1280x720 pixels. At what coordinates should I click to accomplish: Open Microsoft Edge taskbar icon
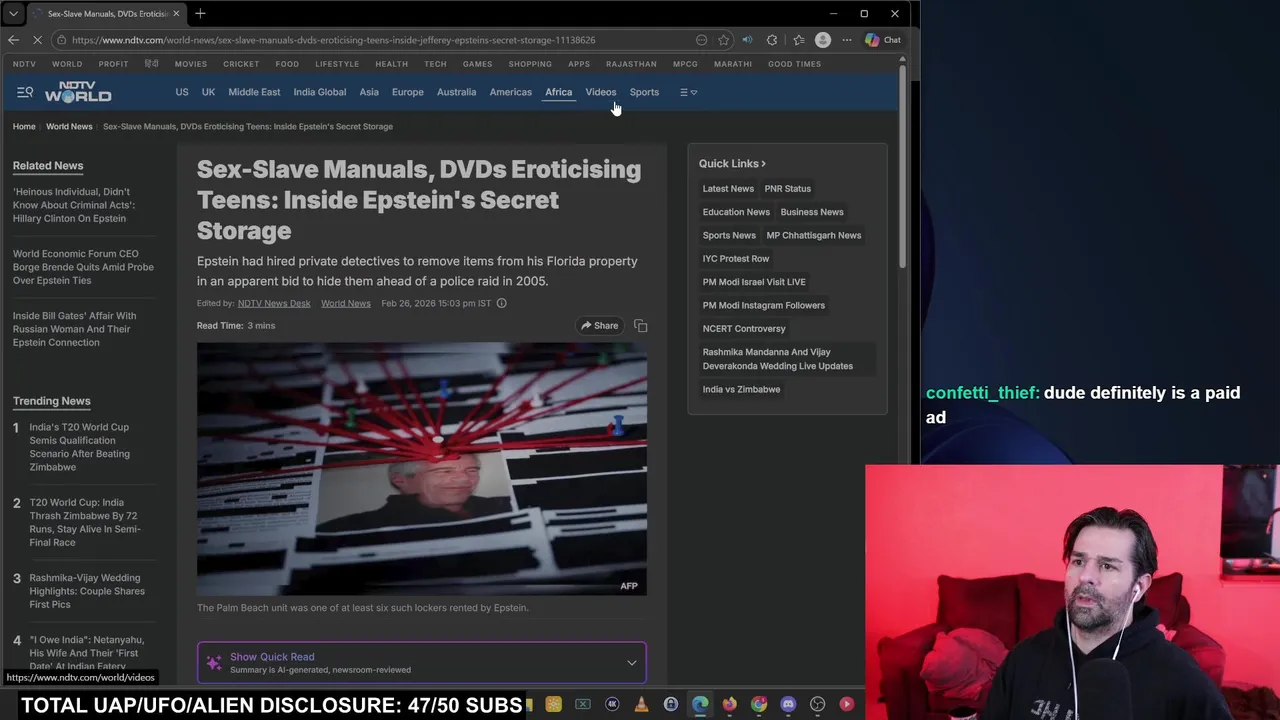point(700,704)
